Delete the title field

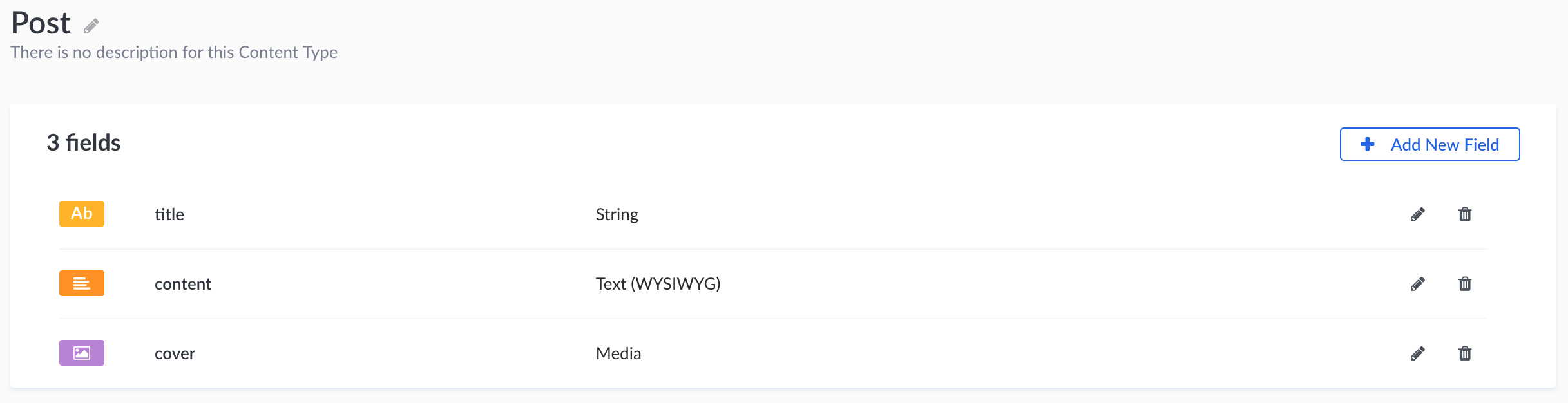[x=1465, y=214]
